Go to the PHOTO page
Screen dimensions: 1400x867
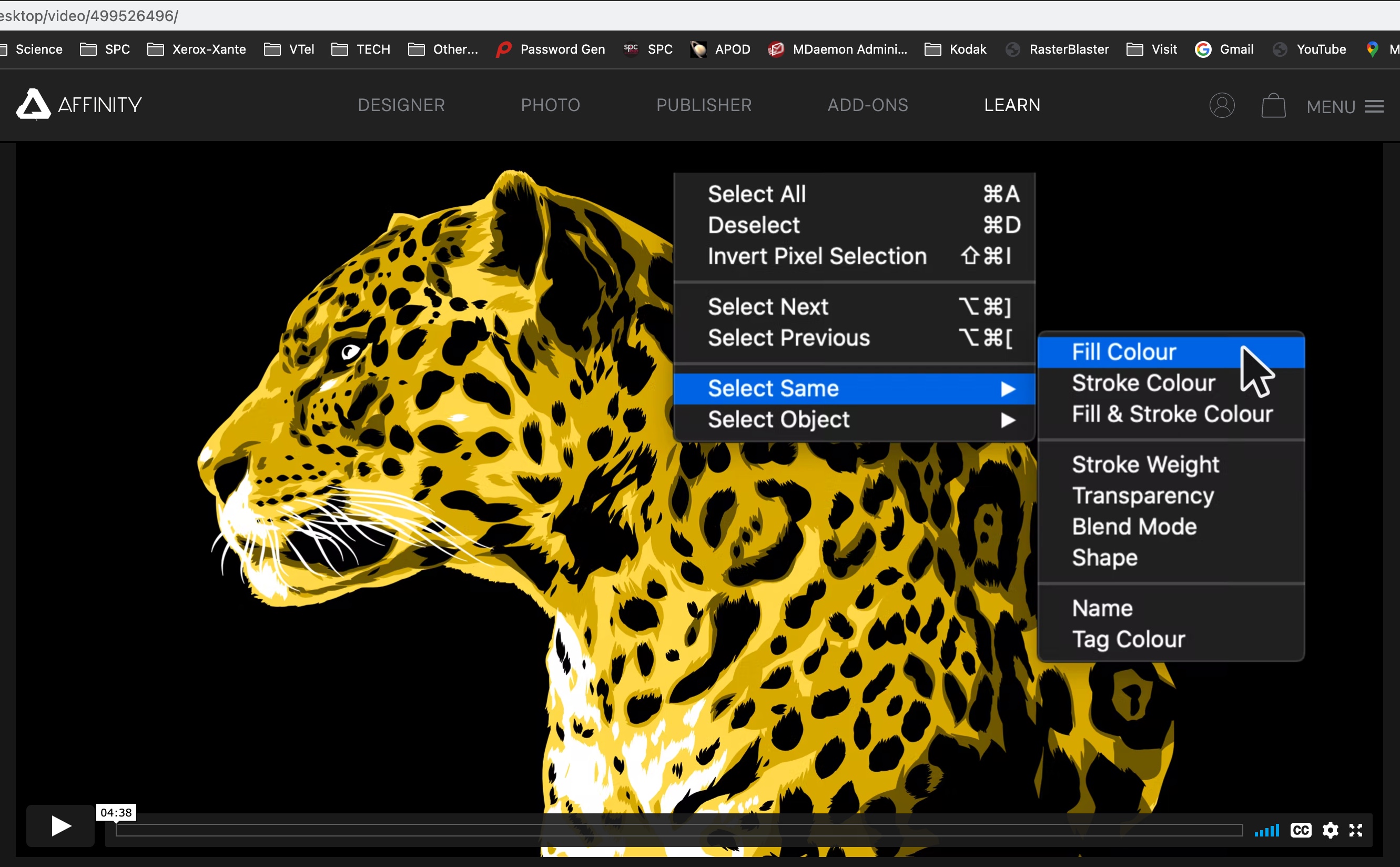pyautogui.click(x=550, y=105)
